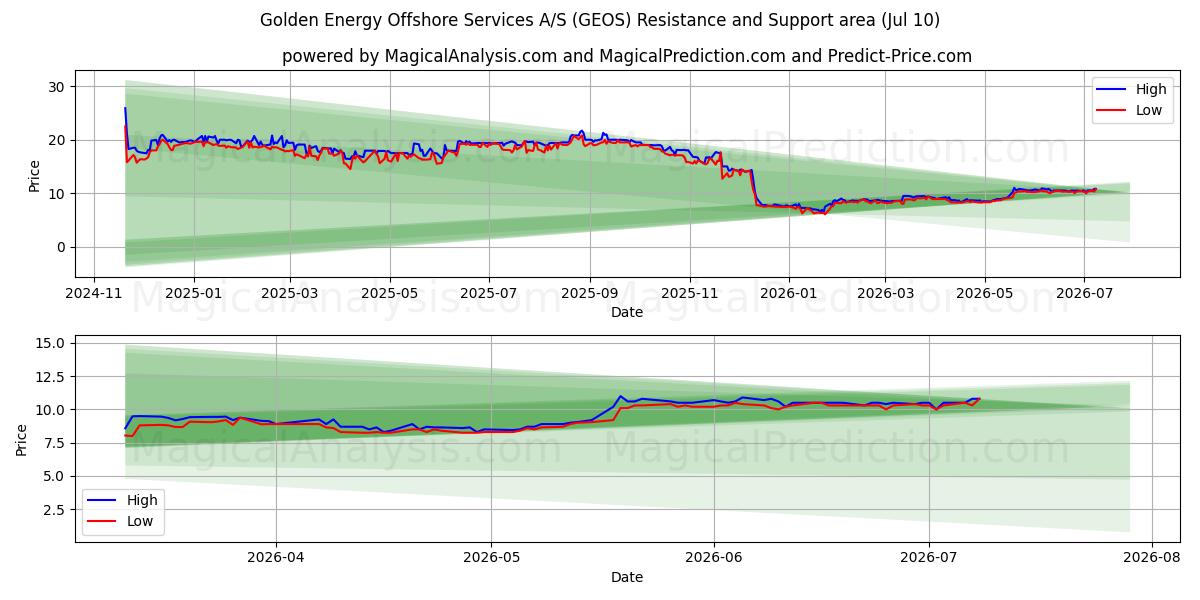Click the top chart y-axis value '20'
The height and width of the screenshot is (600, 1200).
click(x=58, y=140)
